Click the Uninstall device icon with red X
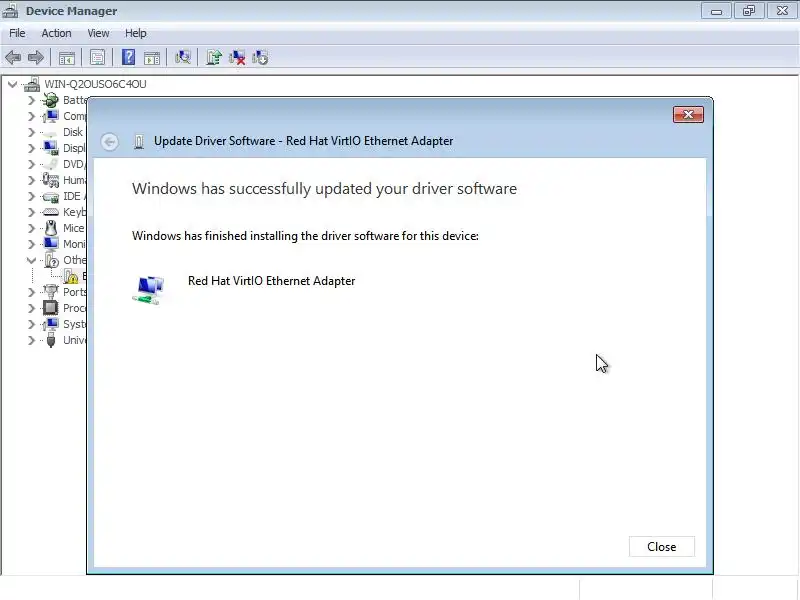The height and width of the screenshot is (600, 800). [x=237, y=58]
